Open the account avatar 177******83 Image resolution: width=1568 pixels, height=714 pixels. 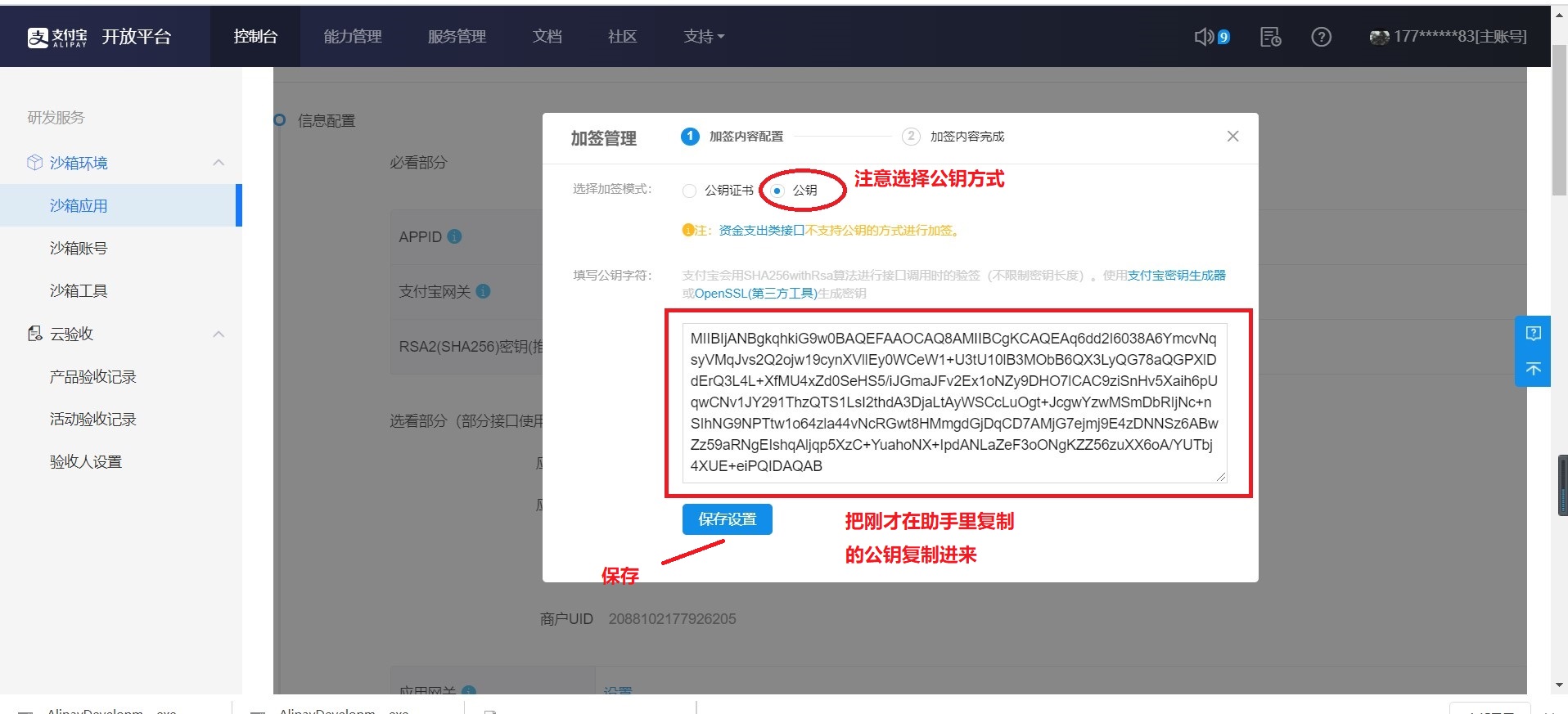coord(1380,37)
